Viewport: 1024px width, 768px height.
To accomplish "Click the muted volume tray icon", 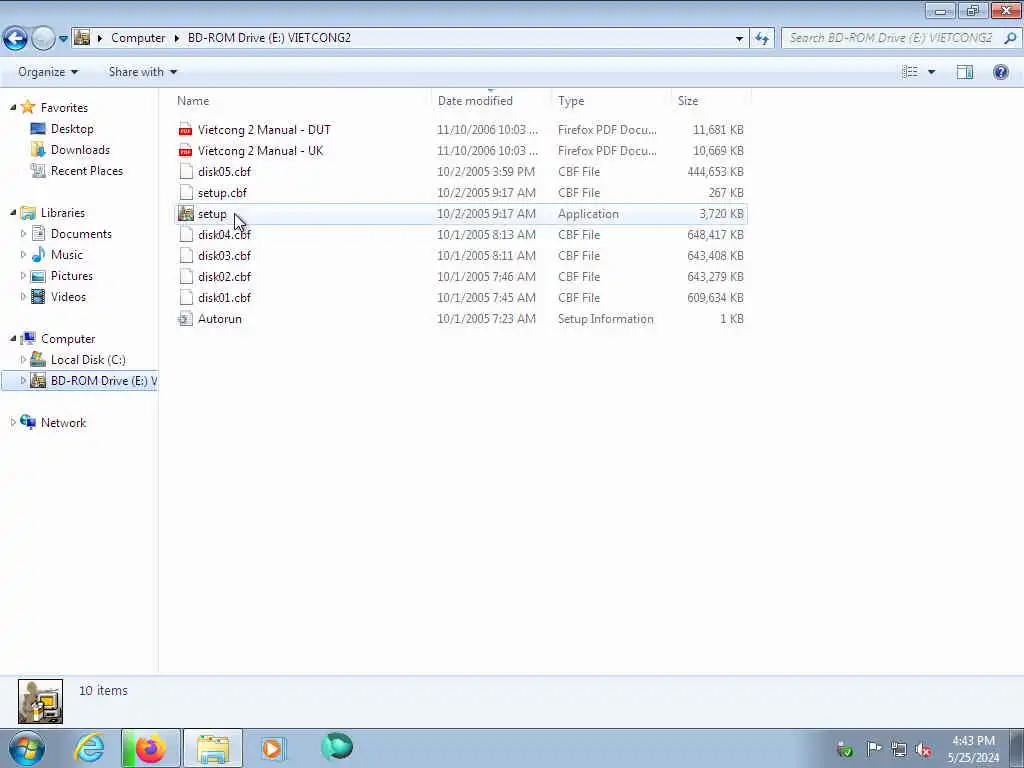I will click(x=923, y=749).
